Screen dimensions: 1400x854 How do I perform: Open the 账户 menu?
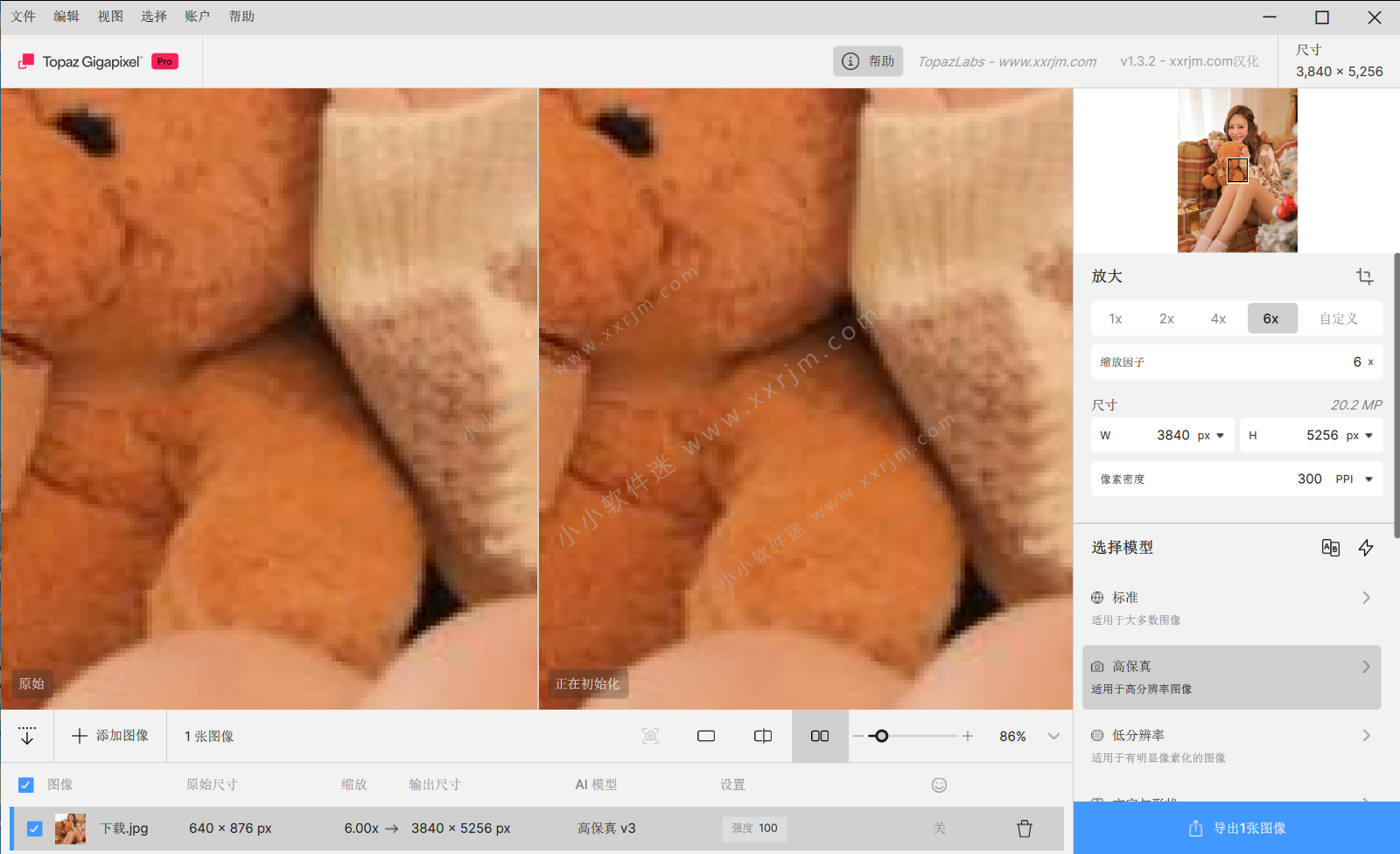(x=198, y=17)
